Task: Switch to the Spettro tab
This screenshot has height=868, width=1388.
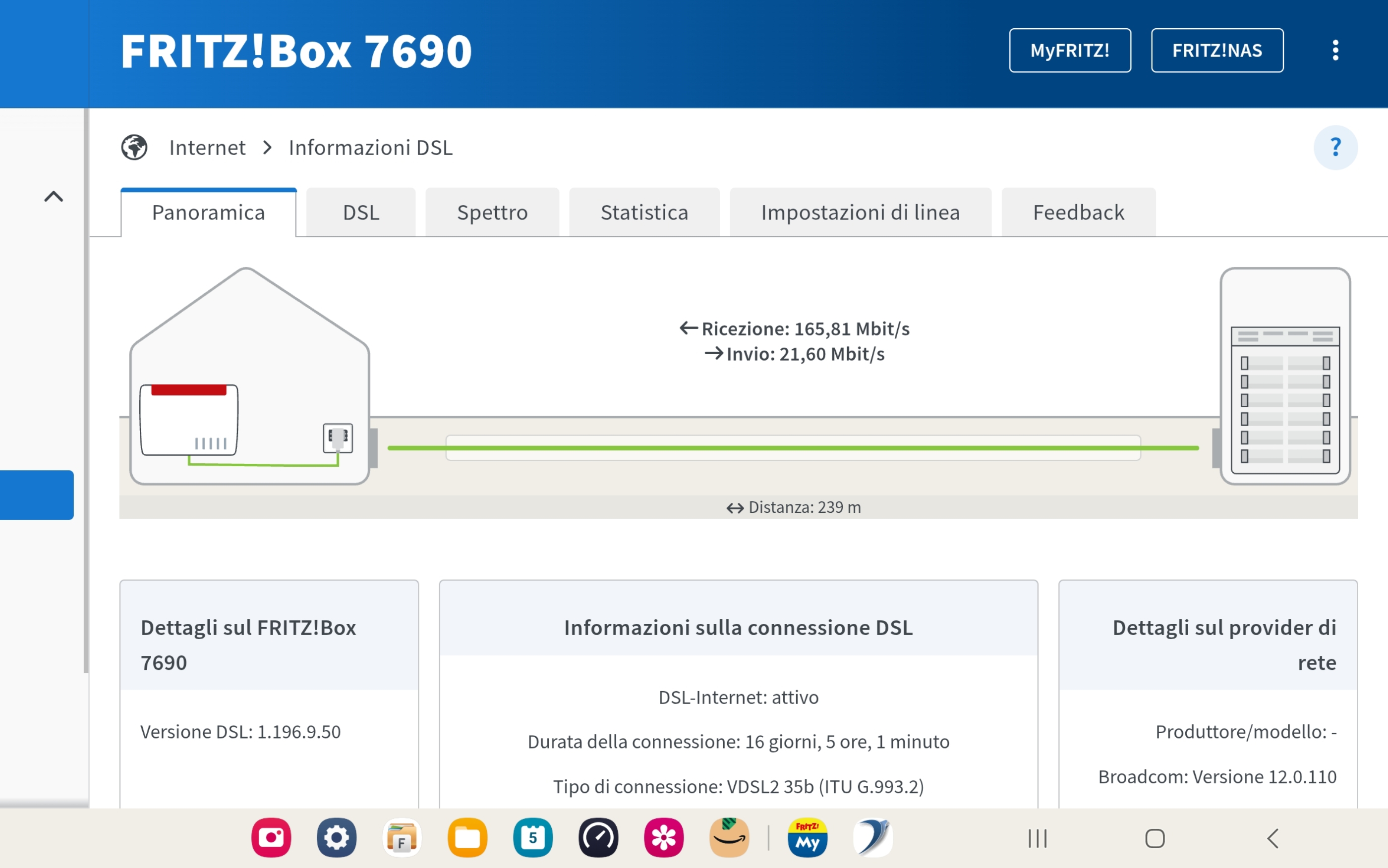Action: coord(492,213)
